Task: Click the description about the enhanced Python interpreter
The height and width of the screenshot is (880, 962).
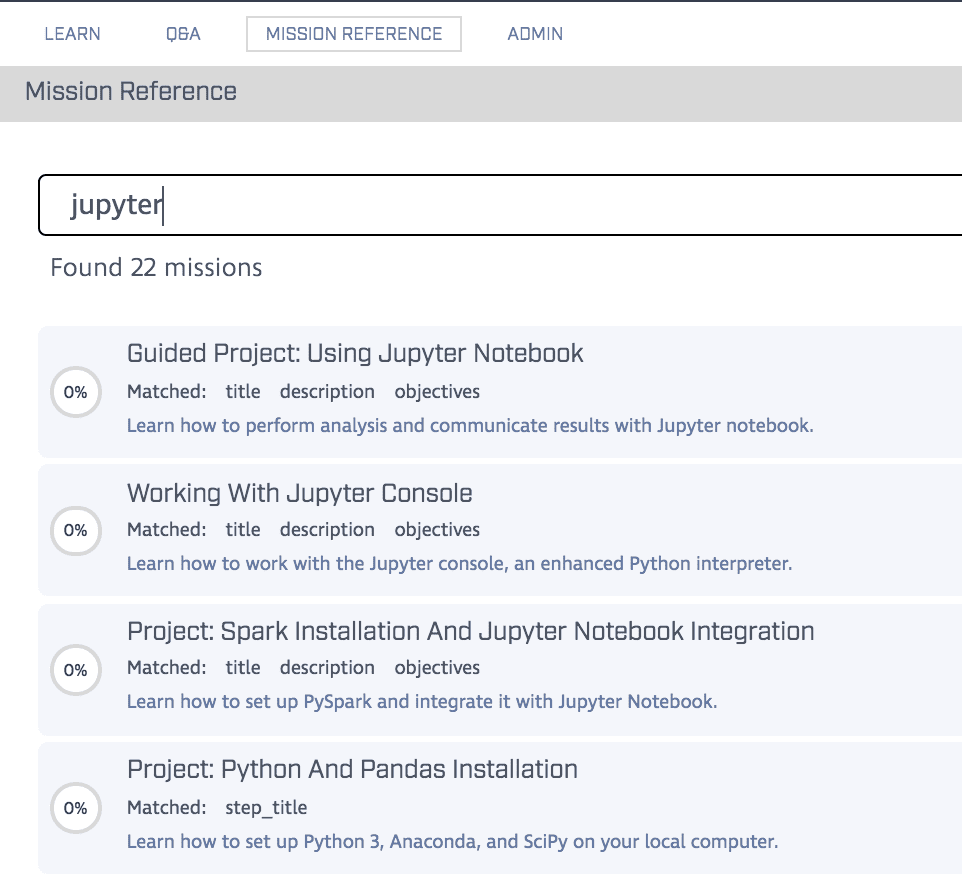Action: (x=459, y=563)
